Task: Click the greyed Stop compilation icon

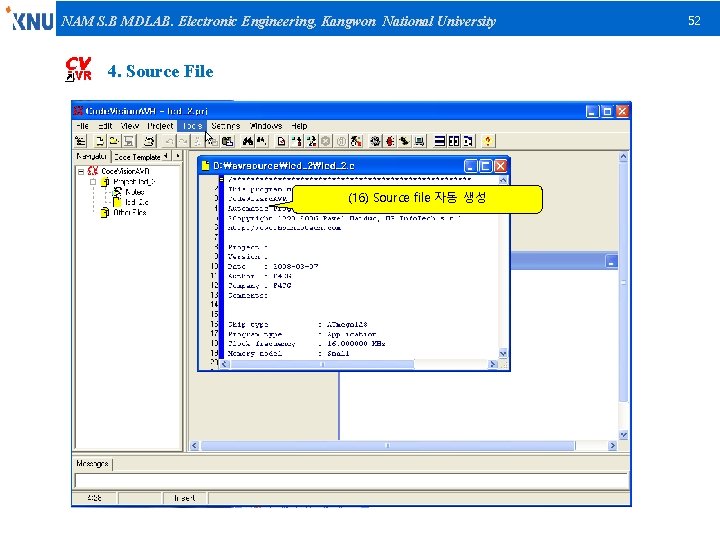Action: pos(326,141)
